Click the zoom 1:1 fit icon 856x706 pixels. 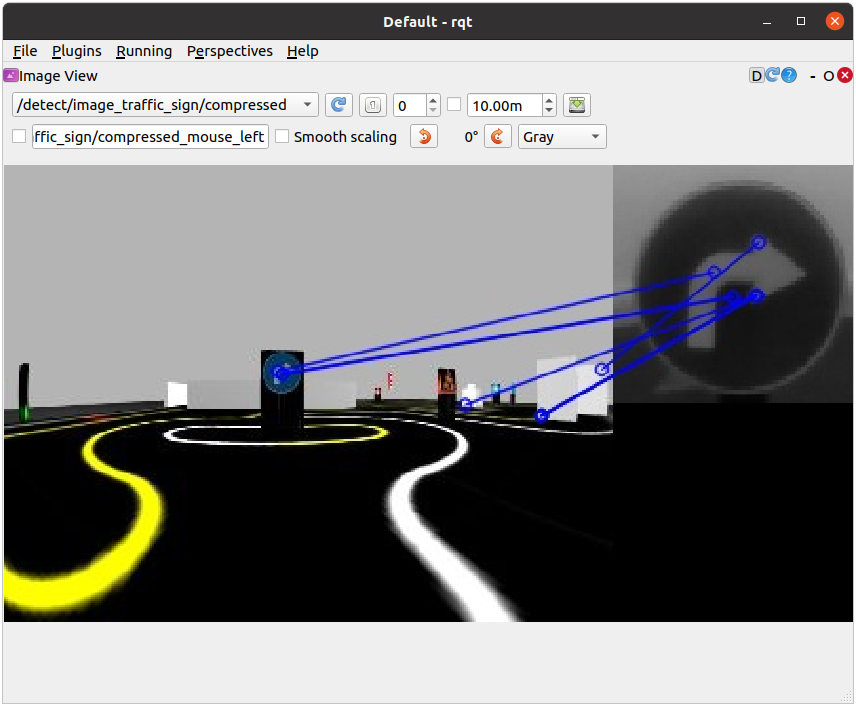(x=372, y=105)
